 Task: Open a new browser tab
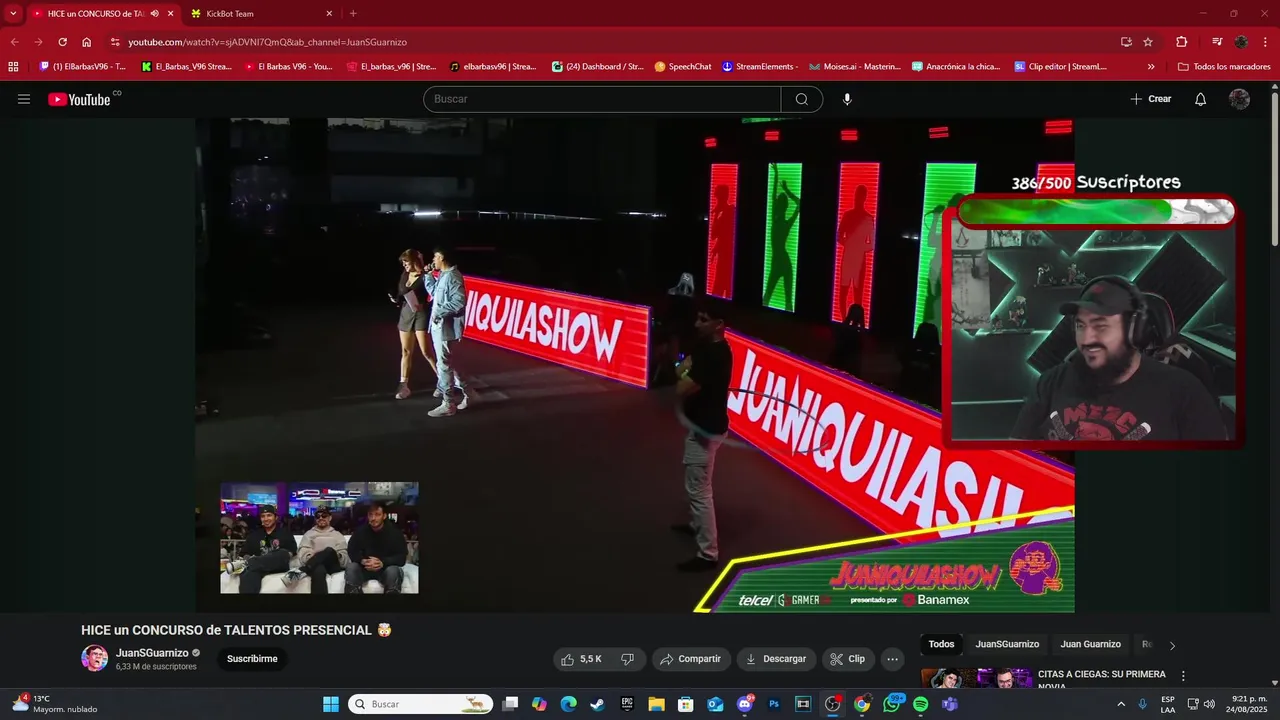353,14
